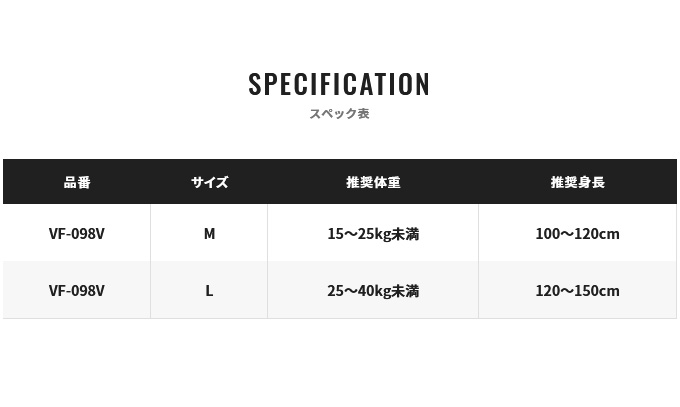Click the スペック表 subtitle text
The image size is (680, 407).
click(339, 114)
